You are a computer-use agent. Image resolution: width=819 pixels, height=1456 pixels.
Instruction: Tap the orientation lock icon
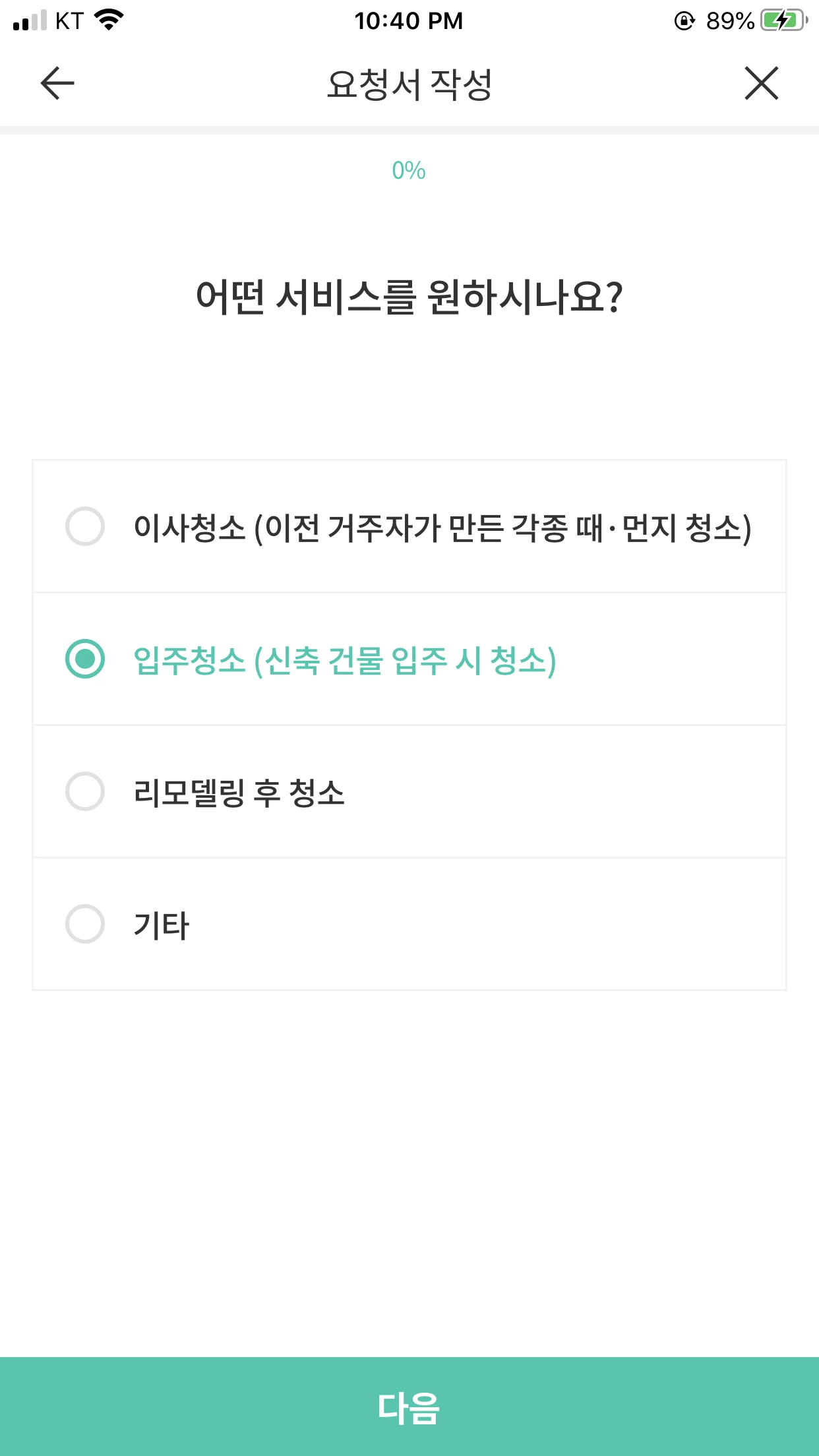pos(684,21)
